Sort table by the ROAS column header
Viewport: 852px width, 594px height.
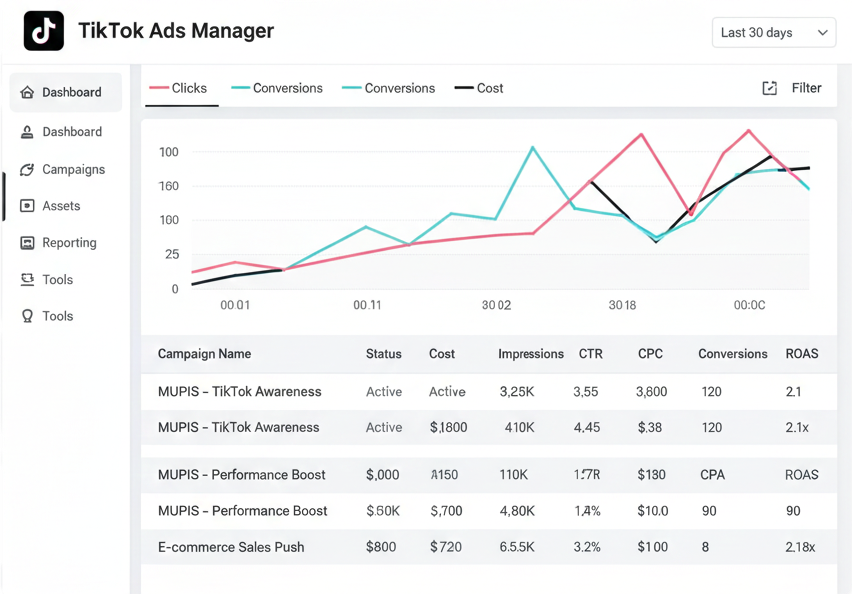(801, 354)
